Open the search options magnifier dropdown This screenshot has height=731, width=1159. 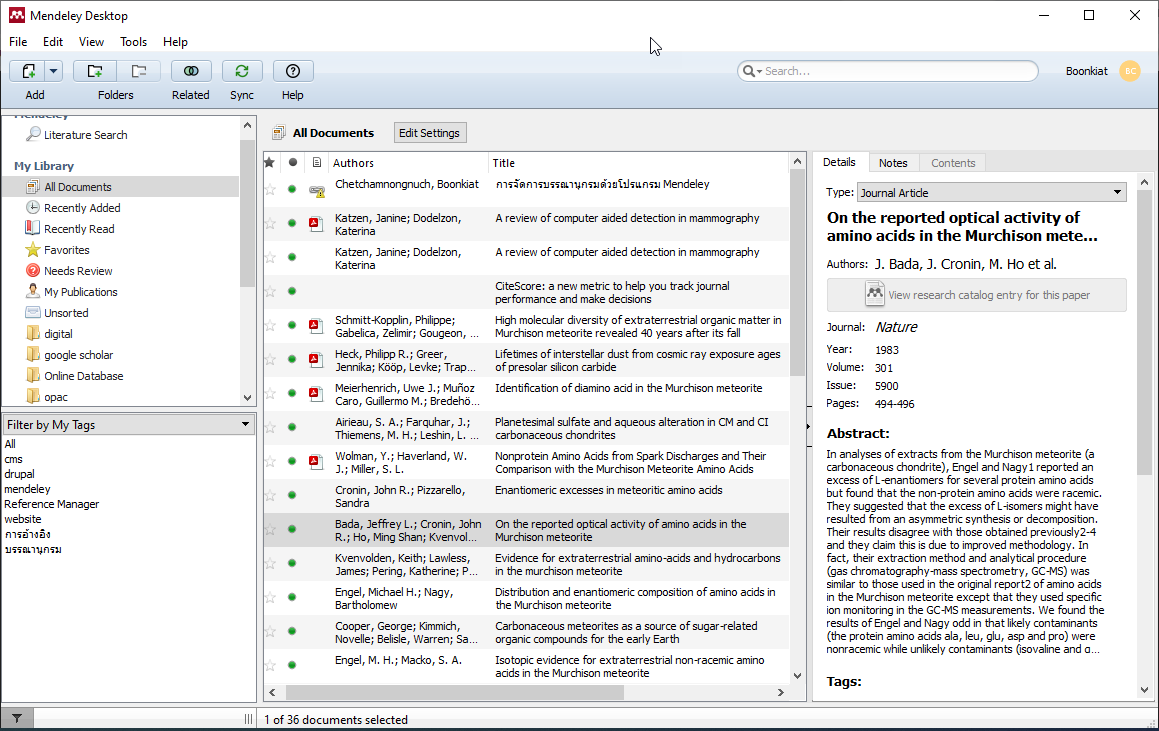[x=752, y=71]
